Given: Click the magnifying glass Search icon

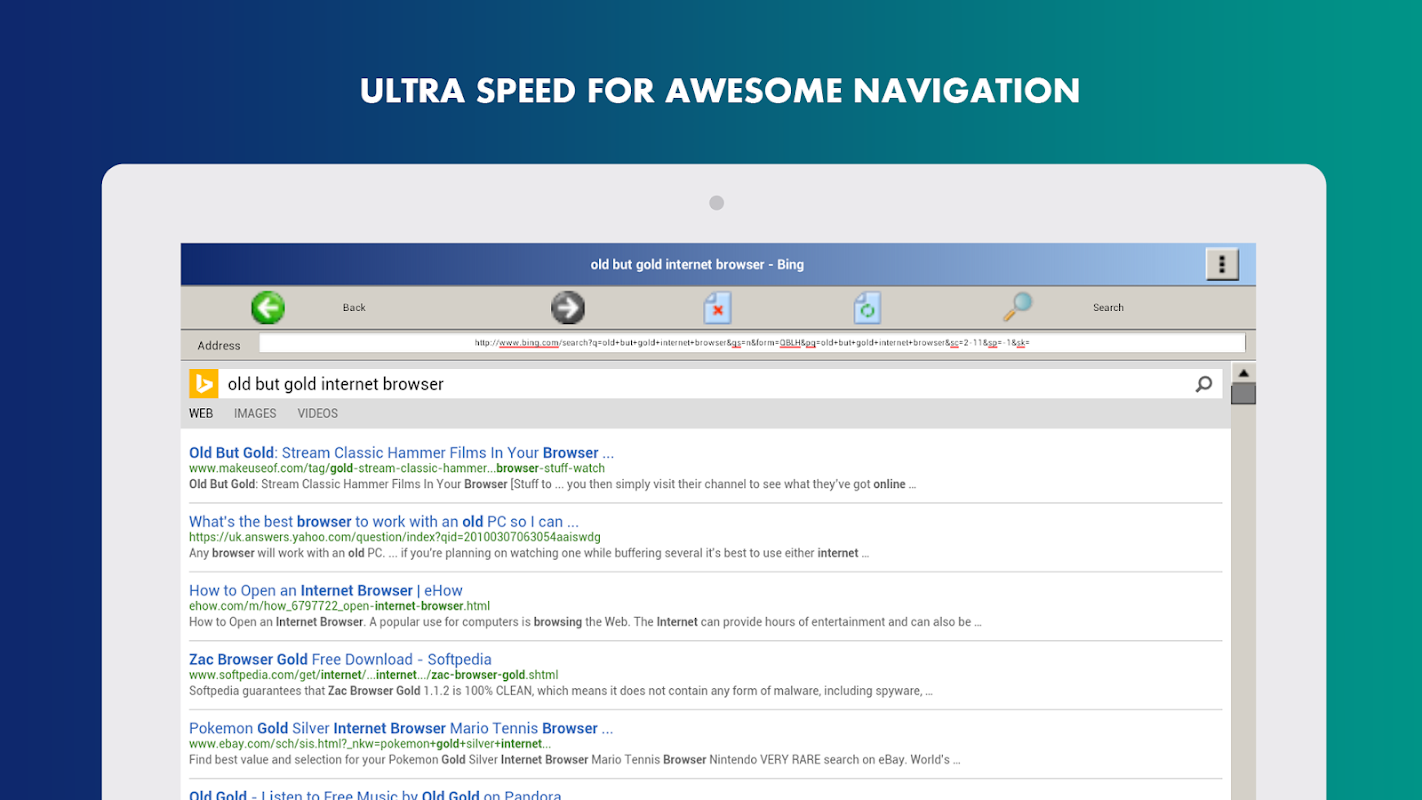Looking at the screenshot, I should click(1017, 307).
